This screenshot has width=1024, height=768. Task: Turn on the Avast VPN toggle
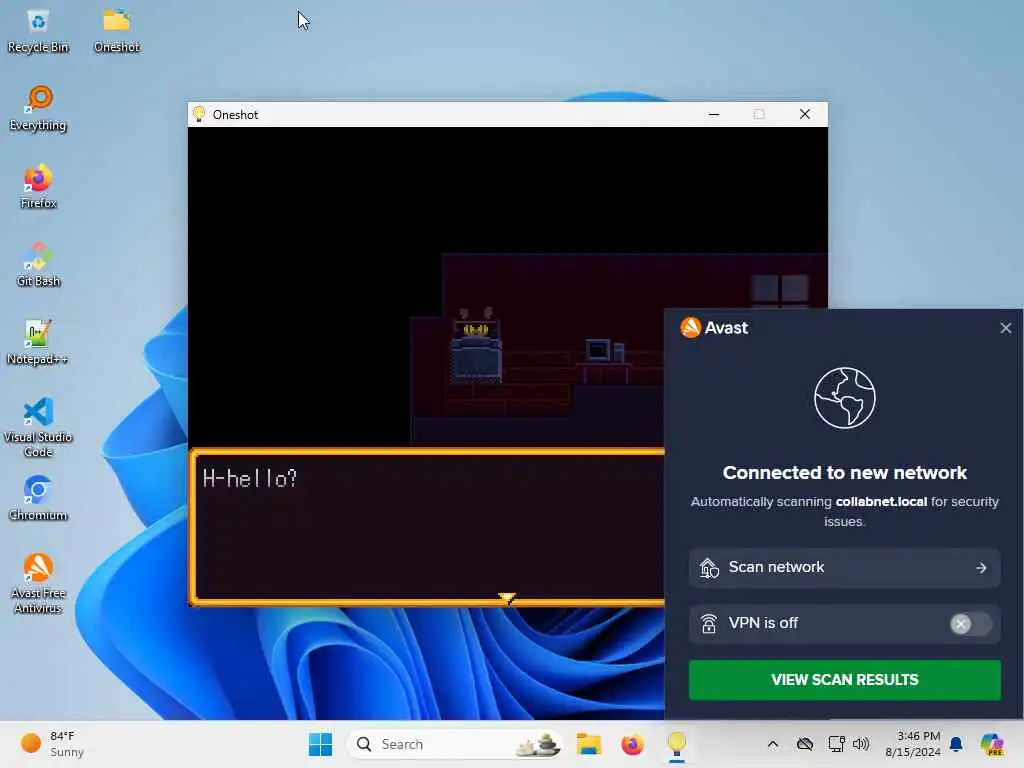pyautogui.click(x=970, y=624)
